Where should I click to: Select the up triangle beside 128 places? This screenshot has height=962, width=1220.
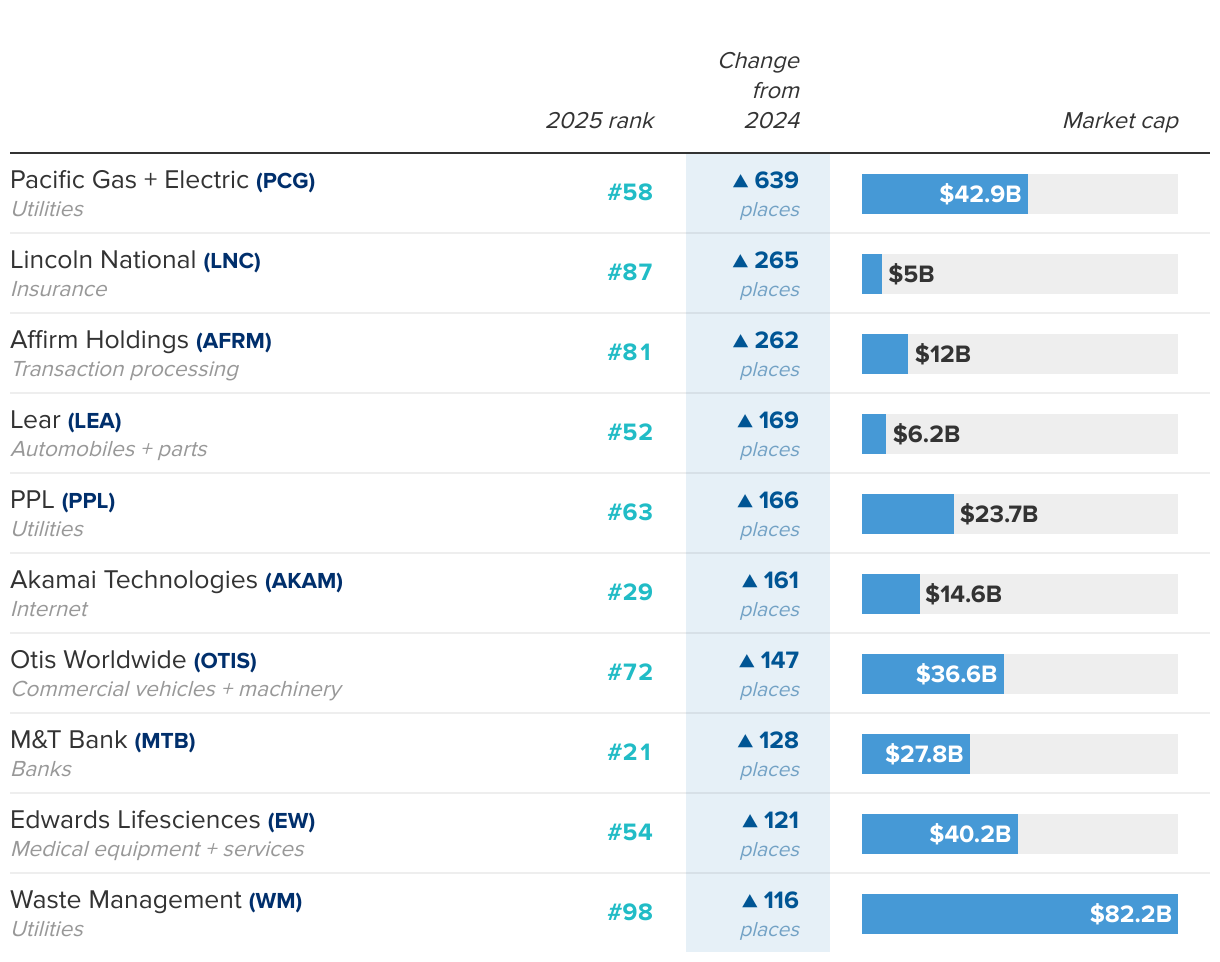click(x=744, y=741)
